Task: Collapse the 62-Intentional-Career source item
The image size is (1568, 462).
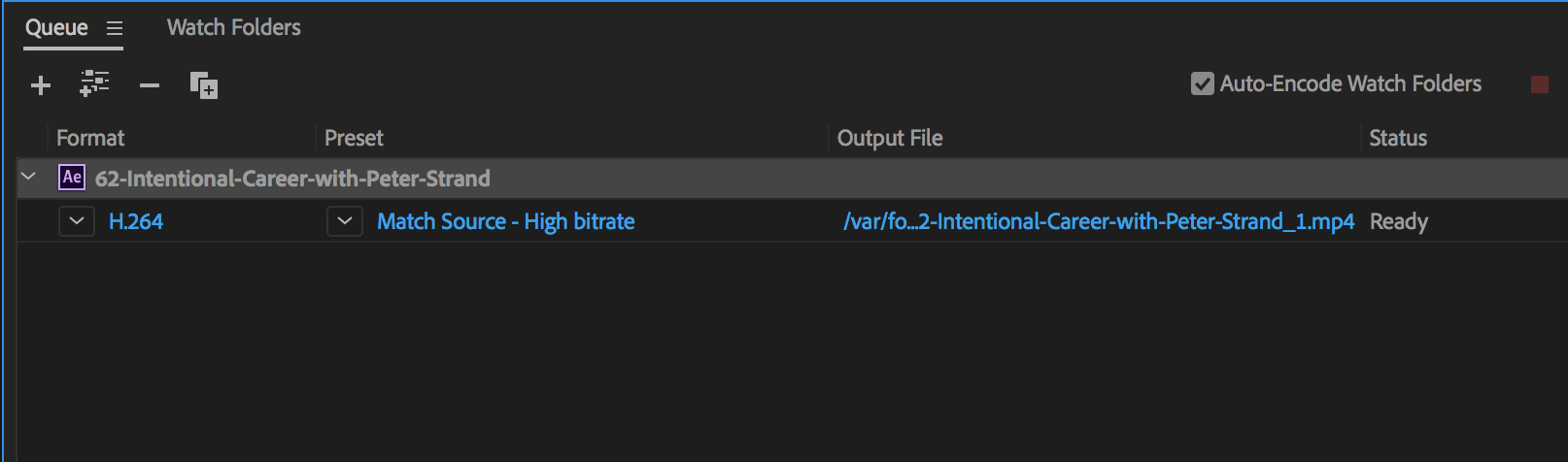Action: [x=28, y=177]
